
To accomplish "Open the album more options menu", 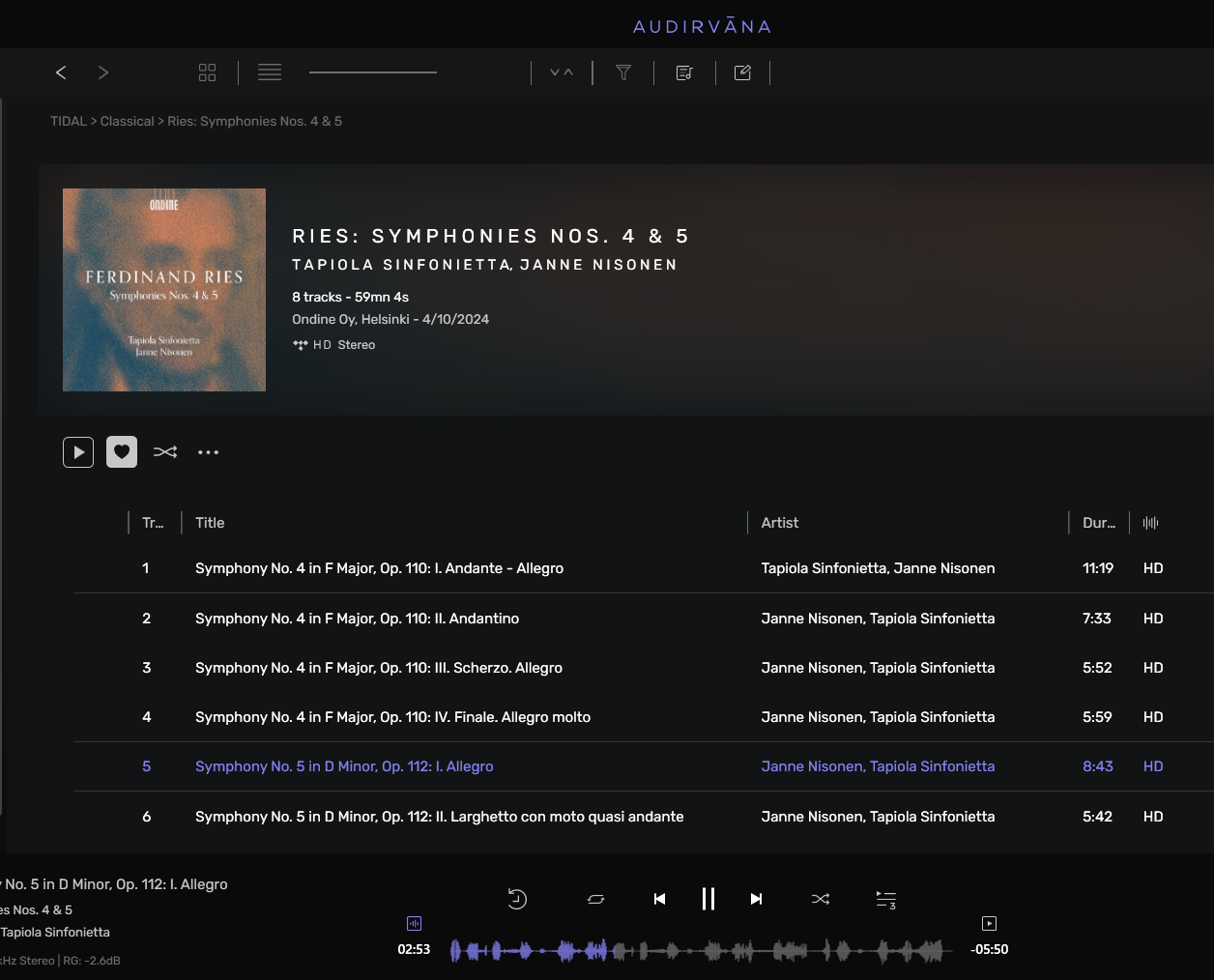I will 209,452.
